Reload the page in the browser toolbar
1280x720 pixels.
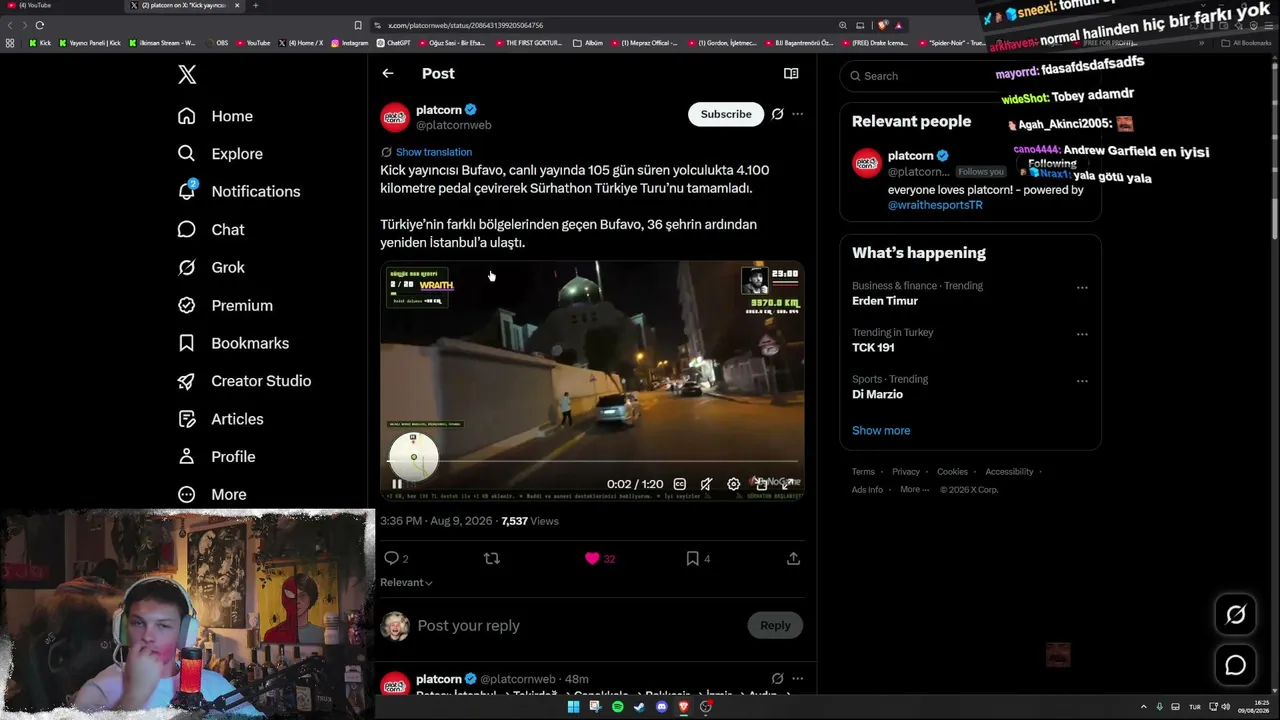pos(40,25)
